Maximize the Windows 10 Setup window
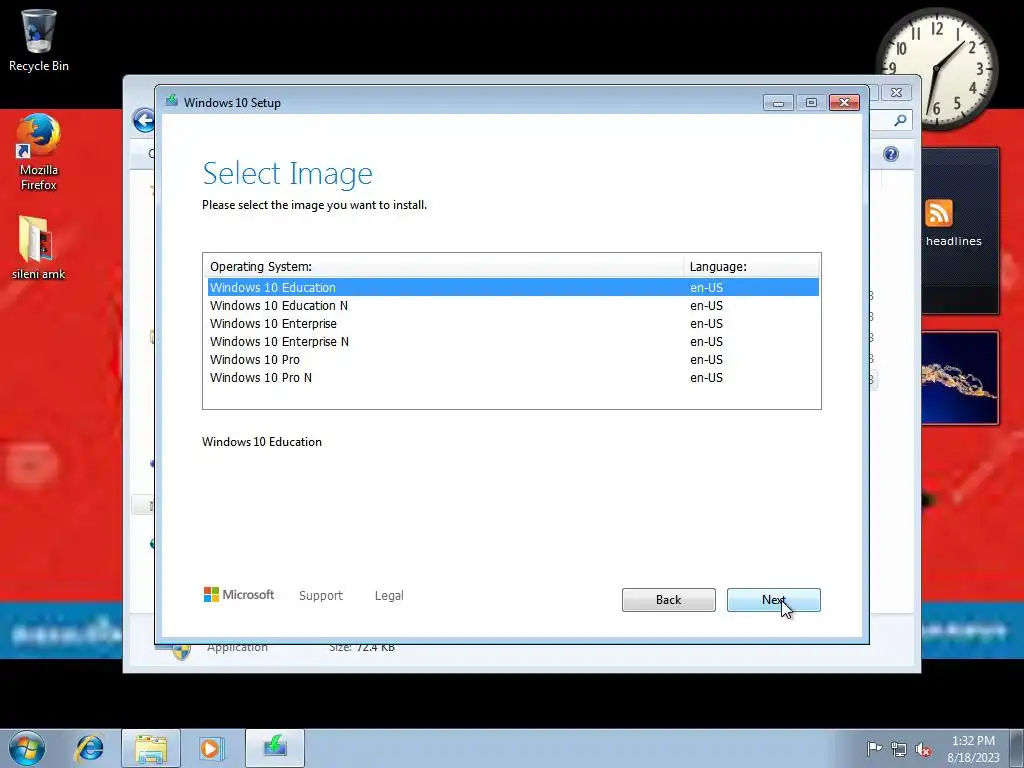The width and height of the screenshot is (1024, 768). tap(811, 103)
